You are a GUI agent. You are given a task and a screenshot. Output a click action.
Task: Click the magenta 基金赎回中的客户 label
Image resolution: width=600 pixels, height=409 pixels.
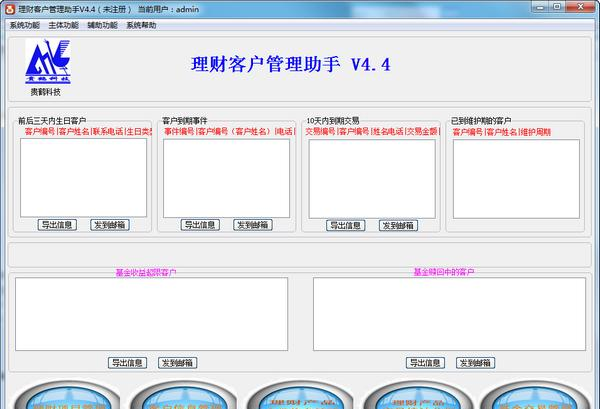(x=444, y=272)
